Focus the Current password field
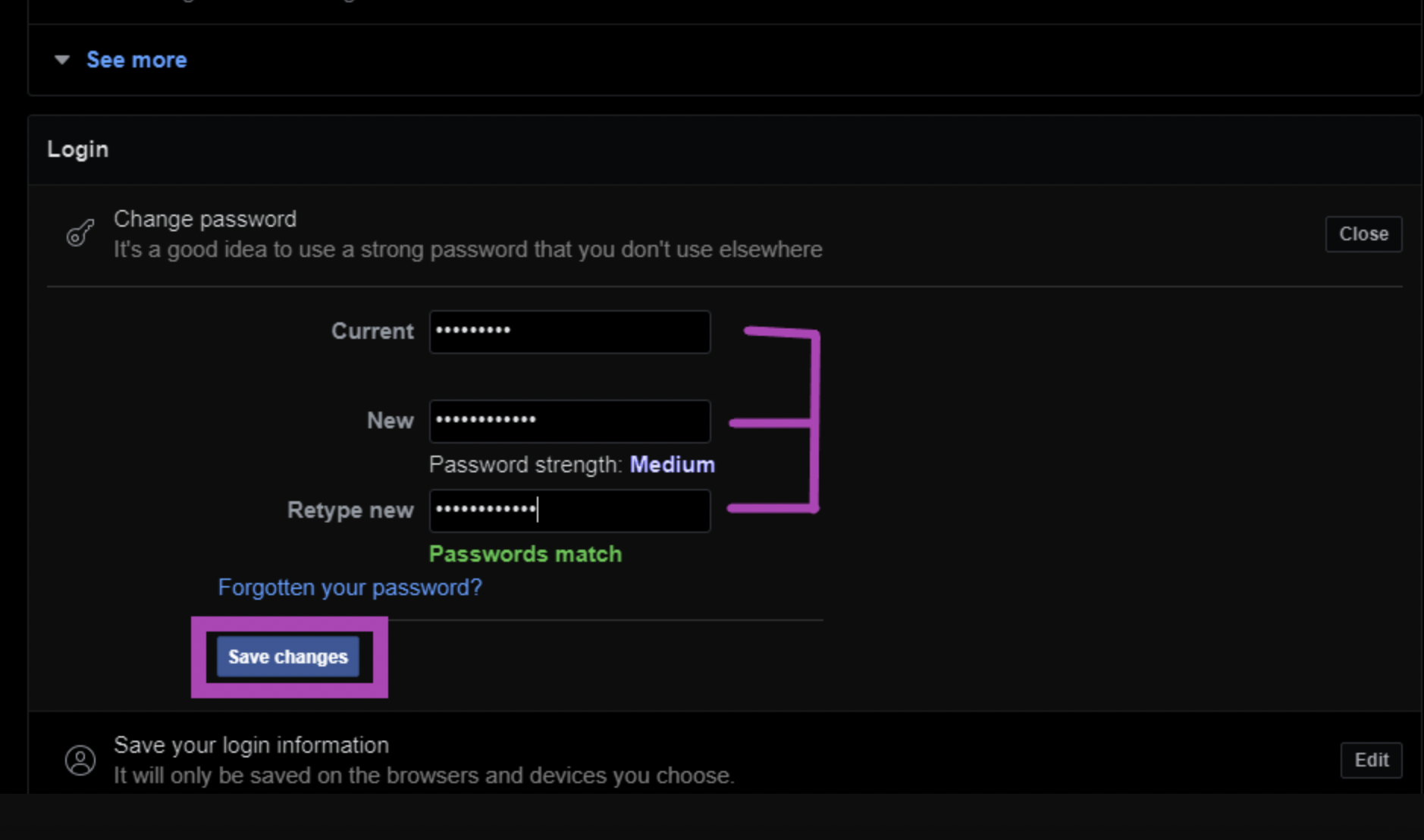1424x840 pixels. [569, 332]
